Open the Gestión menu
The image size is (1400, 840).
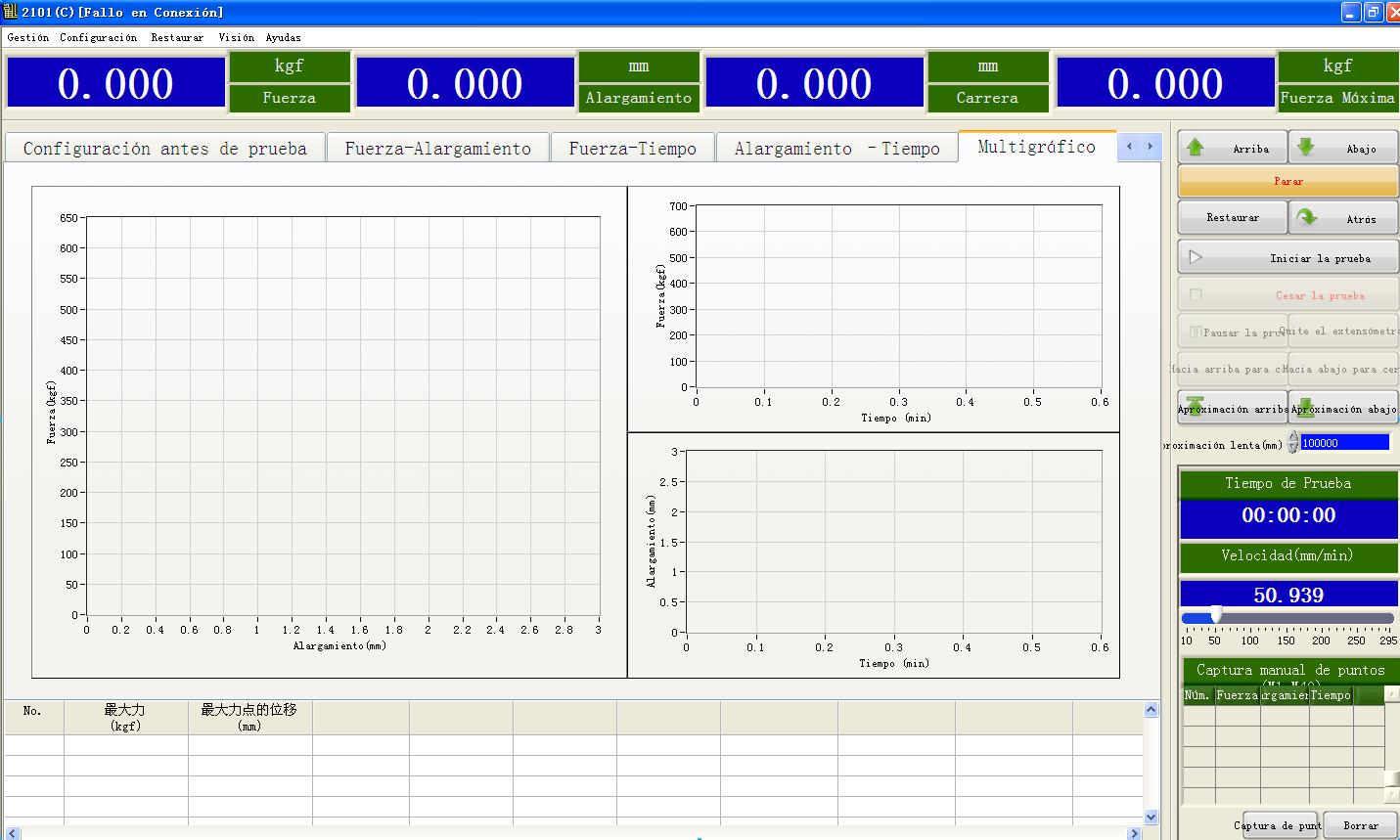27,37
